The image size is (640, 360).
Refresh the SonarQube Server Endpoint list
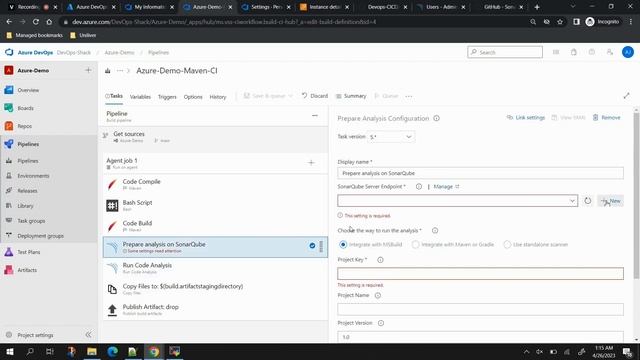[587, 201]
